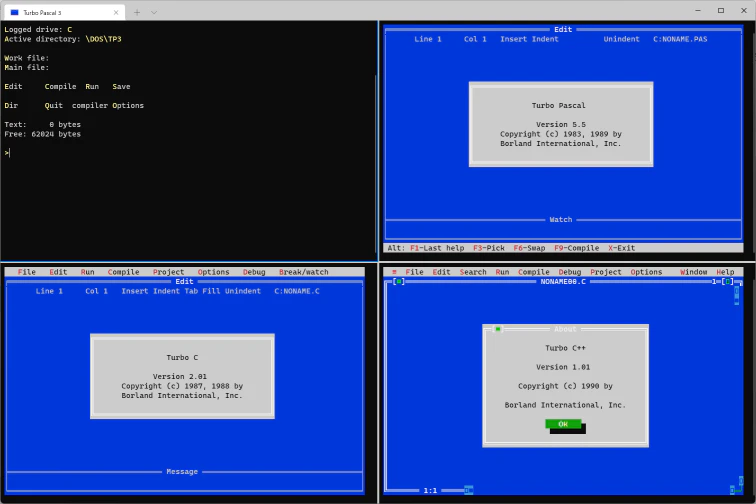Open the Help menu in Turbo C++
Image resolution: width=756 pixels, height=504 pixels.
[x=725, y=272]
